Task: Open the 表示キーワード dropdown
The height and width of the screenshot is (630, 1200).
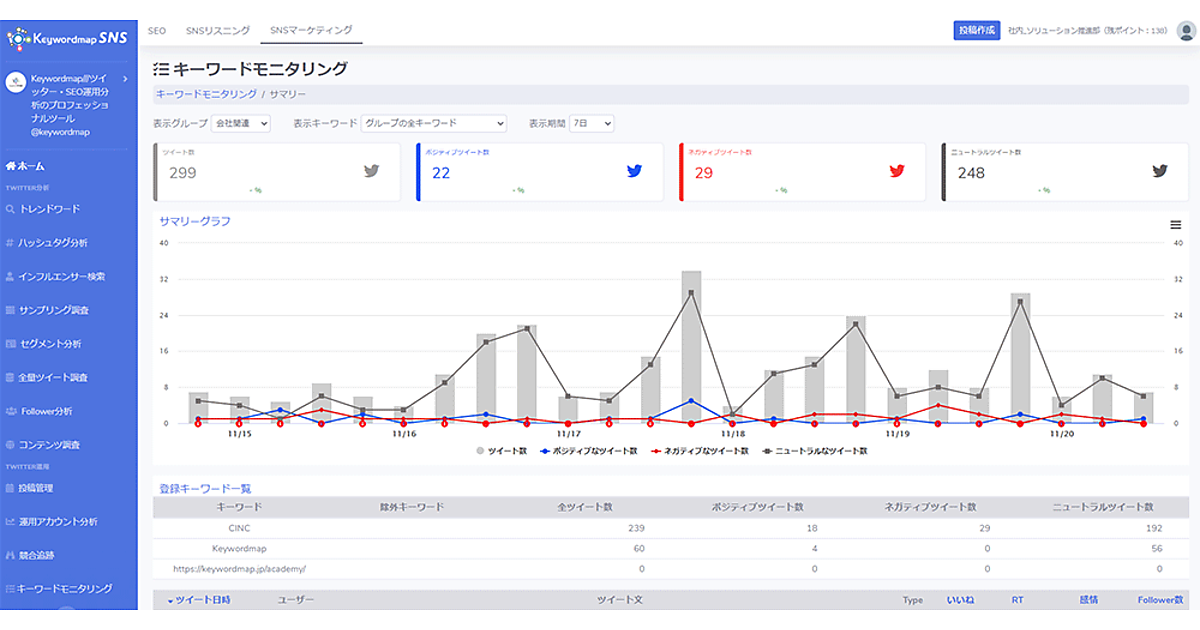Action: click(x=433, y=123)
